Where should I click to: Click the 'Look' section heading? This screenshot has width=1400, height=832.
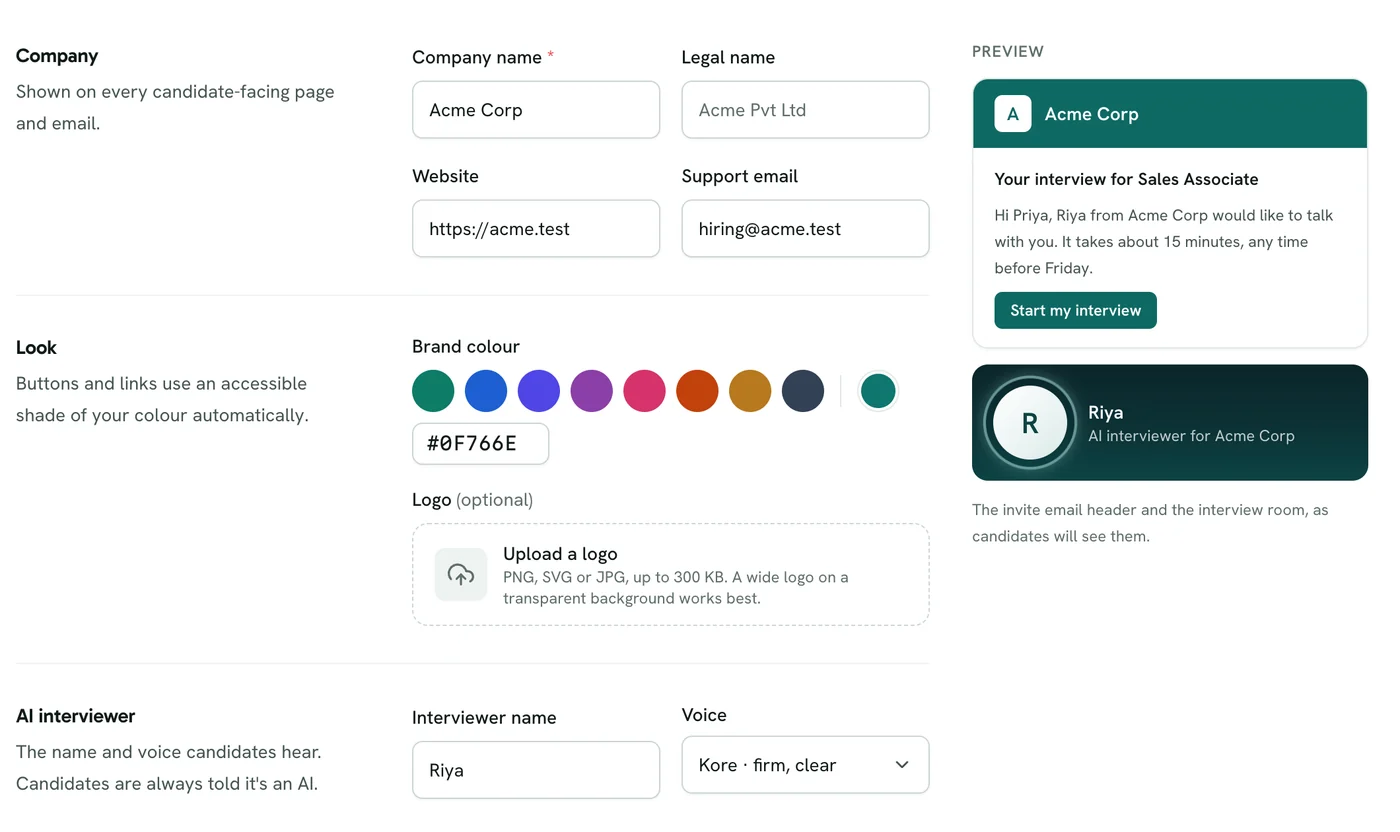(36, 348)
